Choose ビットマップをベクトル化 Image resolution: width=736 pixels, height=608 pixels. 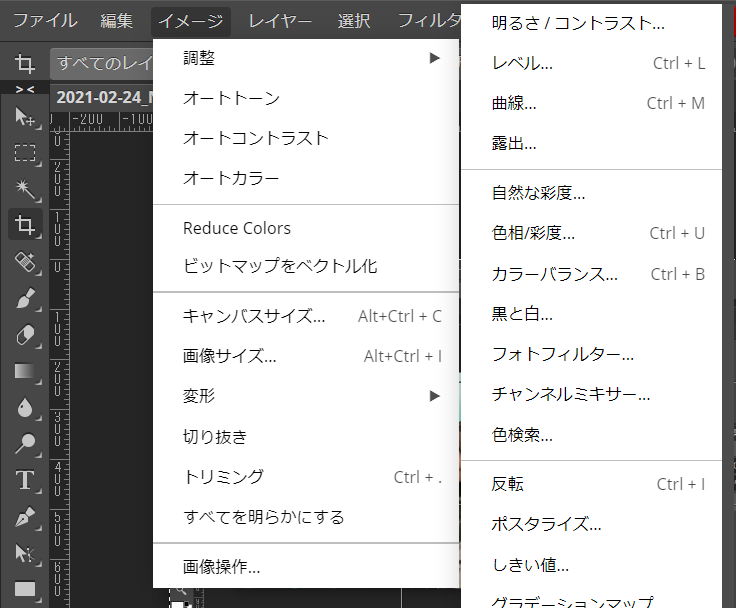[x=306, y=266]
